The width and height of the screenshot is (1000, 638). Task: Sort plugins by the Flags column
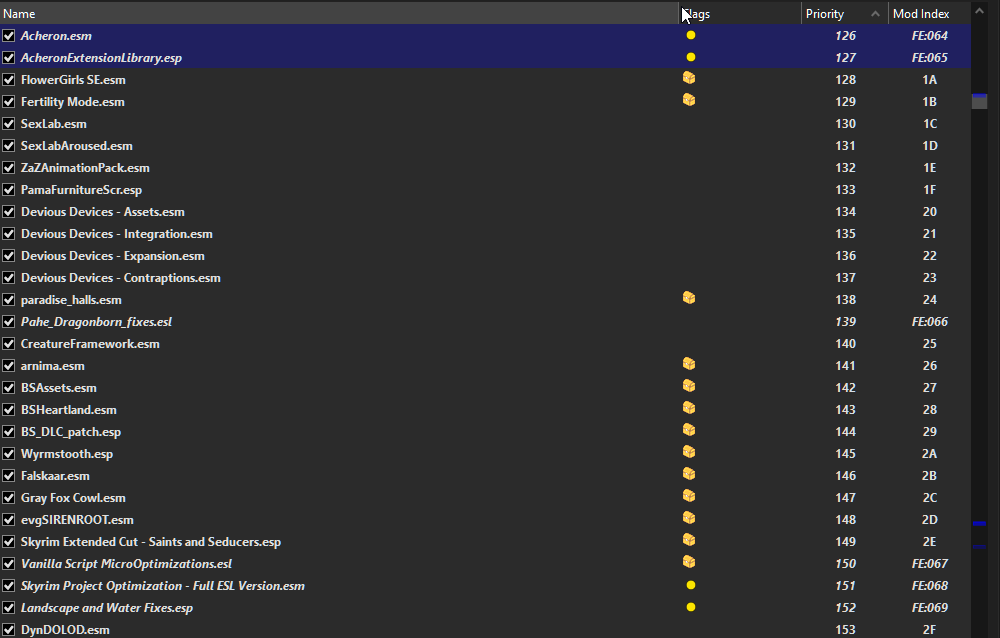tap(740, 13)
